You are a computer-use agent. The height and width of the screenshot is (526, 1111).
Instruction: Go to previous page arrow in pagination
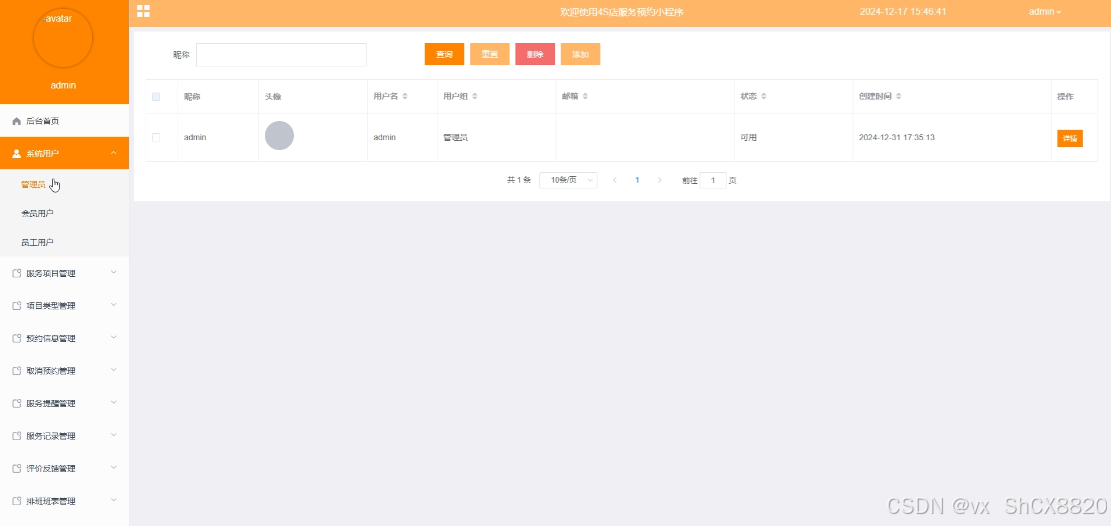(x=615, y=180)
